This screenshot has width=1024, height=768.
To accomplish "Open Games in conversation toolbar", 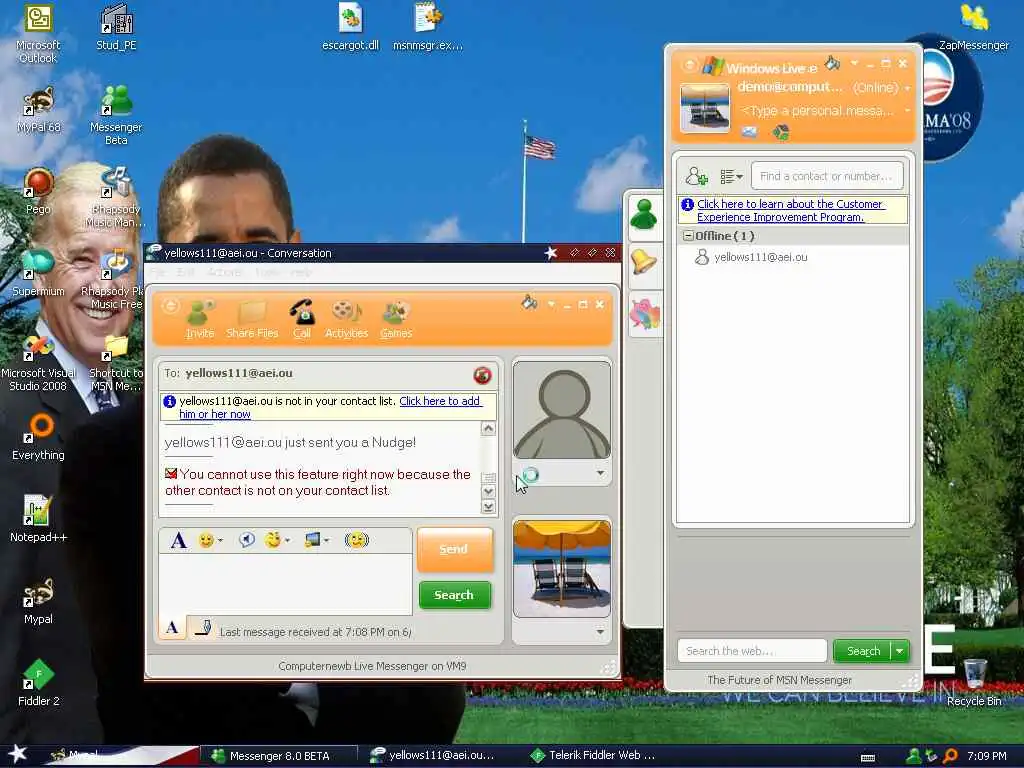I will click(x=396, y=319).
